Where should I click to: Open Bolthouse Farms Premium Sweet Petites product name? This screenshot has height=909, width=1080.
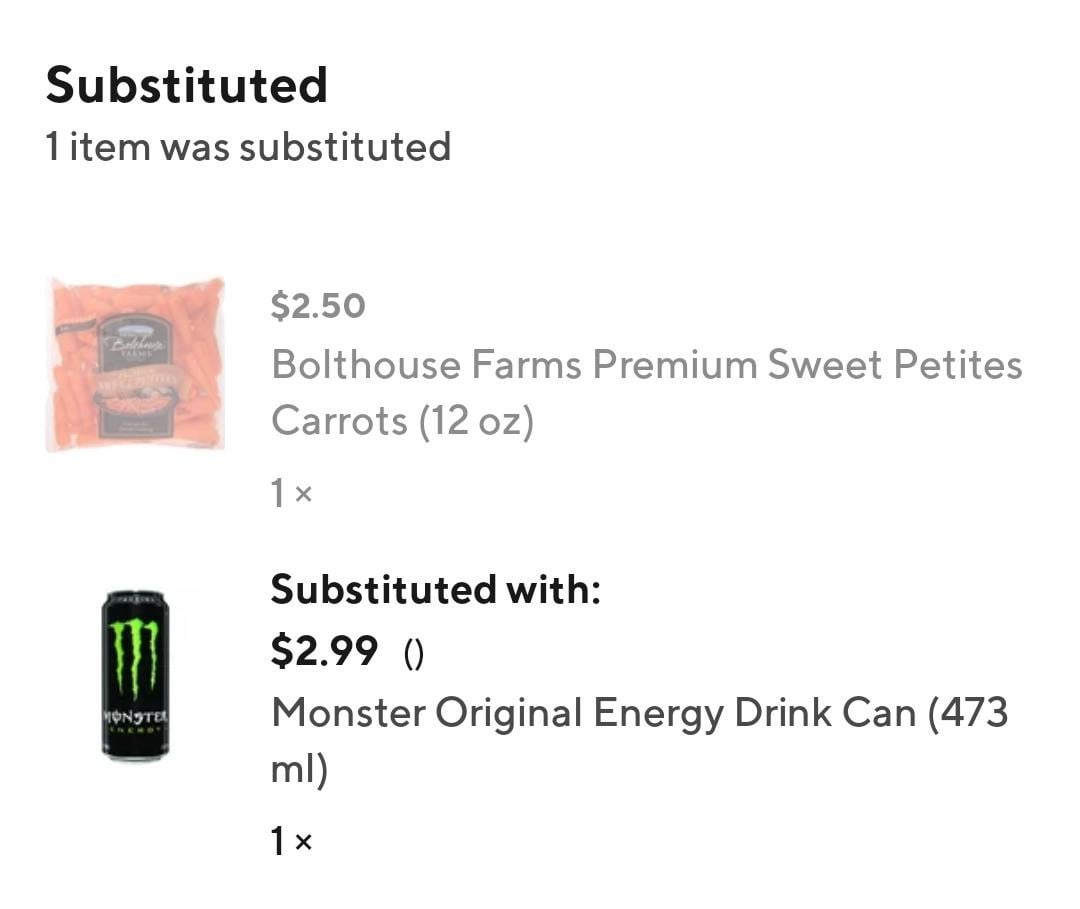pos(646,365)
